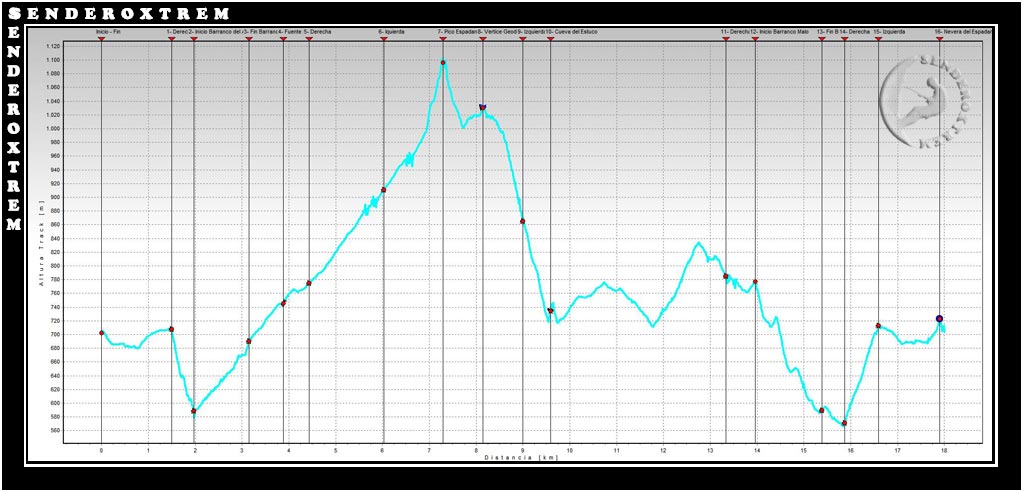Viewport: 1024px width, 493px height.
Task: Click the '16- Nevera del Espadan' label
Action: point(963,31)
